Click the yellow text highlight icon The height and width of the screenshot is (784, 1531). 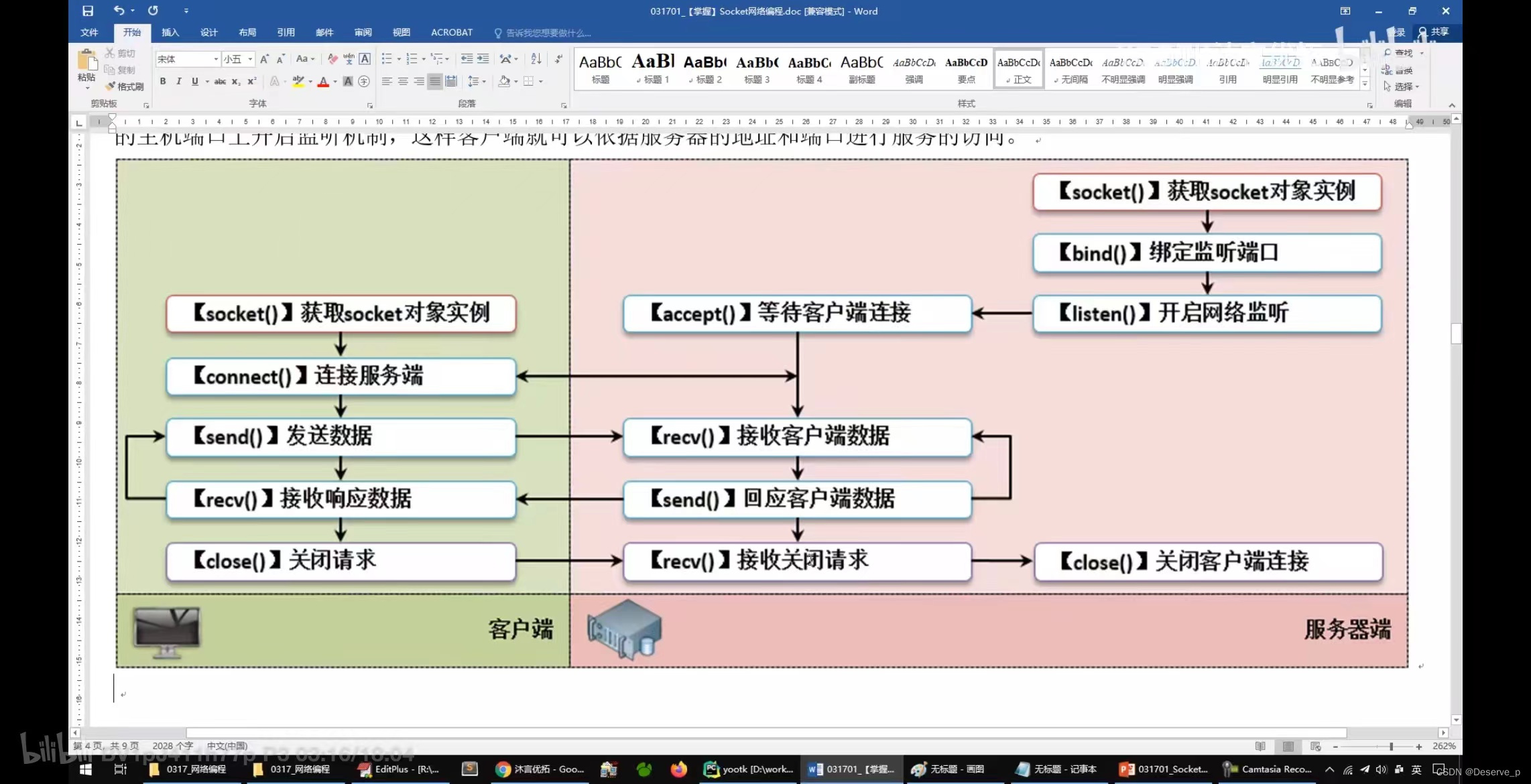(298, 82)
